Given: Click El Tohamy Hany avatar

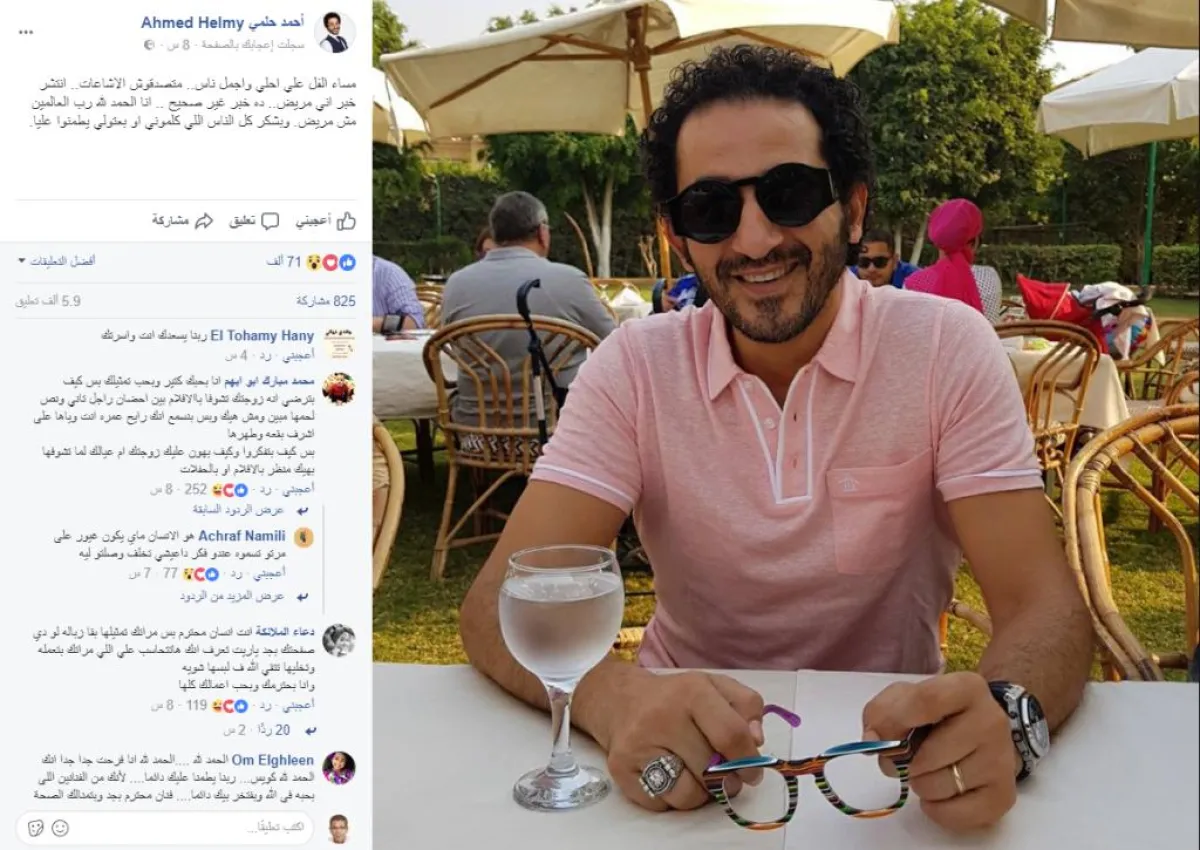Looking at the screenshot, I should coord(338,342).
